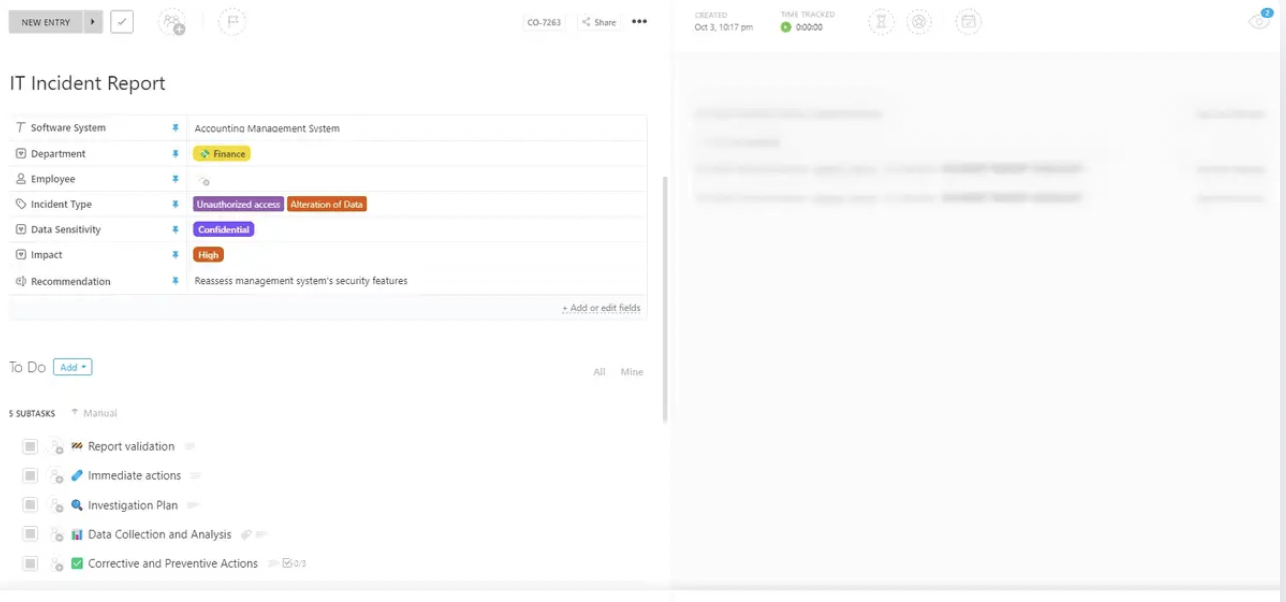View description icon of Investigation Plan

coord(194,505)
